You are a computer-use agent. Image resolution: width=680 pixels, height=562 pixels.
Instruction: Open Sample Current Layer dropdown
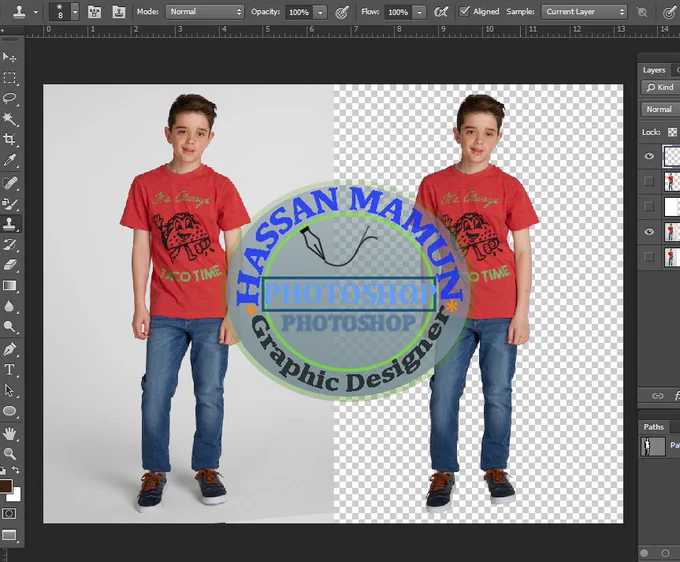[584, 12]
